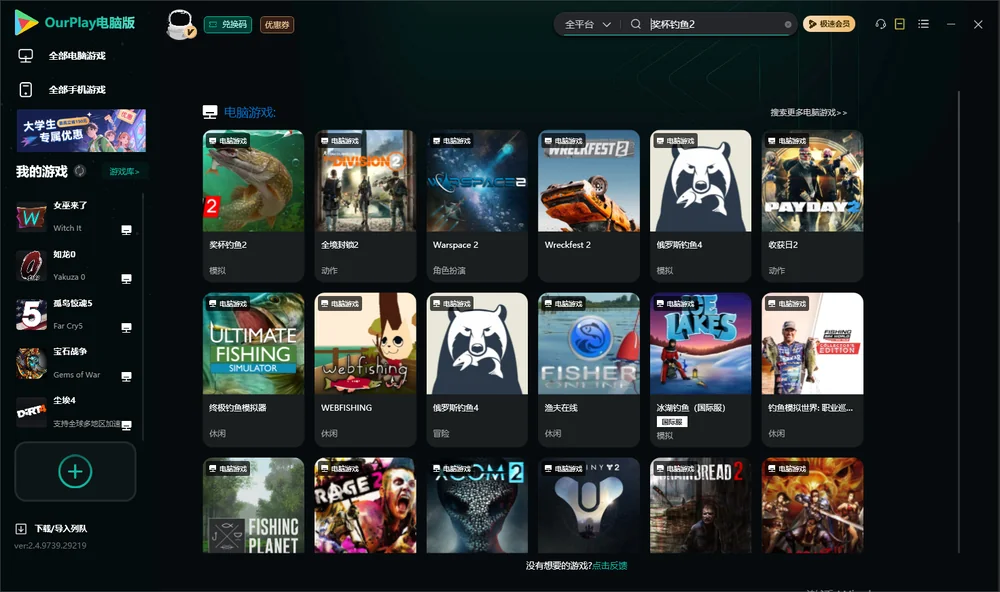Click the yellow mini-window mode icon

900,24
